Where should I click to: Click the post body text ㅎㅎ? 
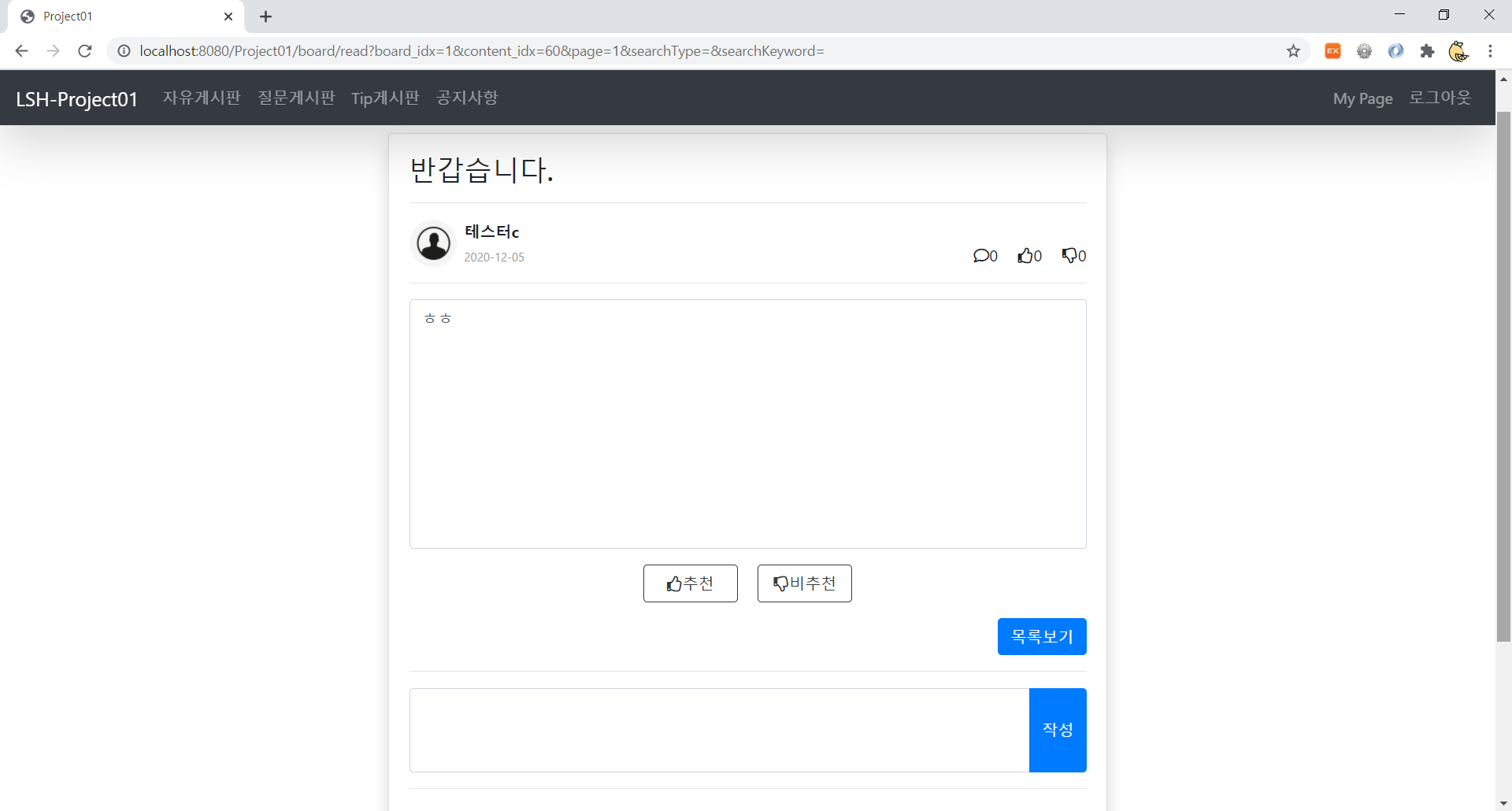pyautogui.click(x=438, y=318)
